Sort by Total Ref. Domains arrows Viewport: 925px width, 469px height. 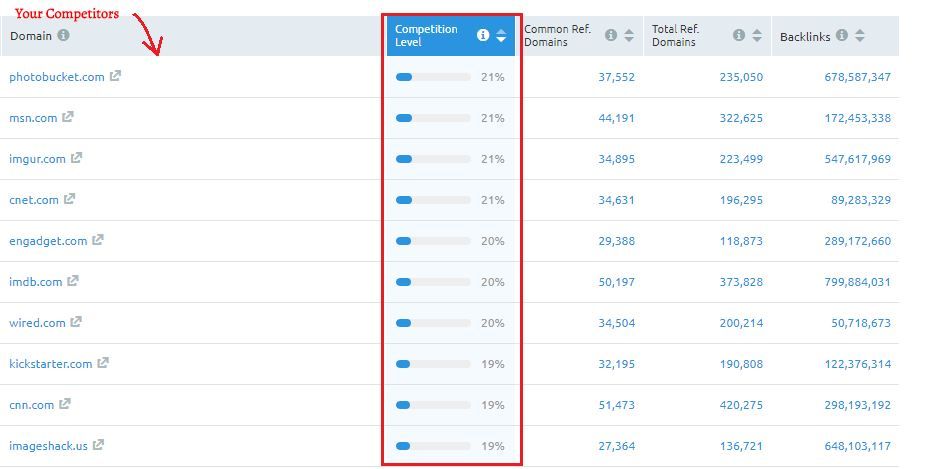[x=757, y=35]
